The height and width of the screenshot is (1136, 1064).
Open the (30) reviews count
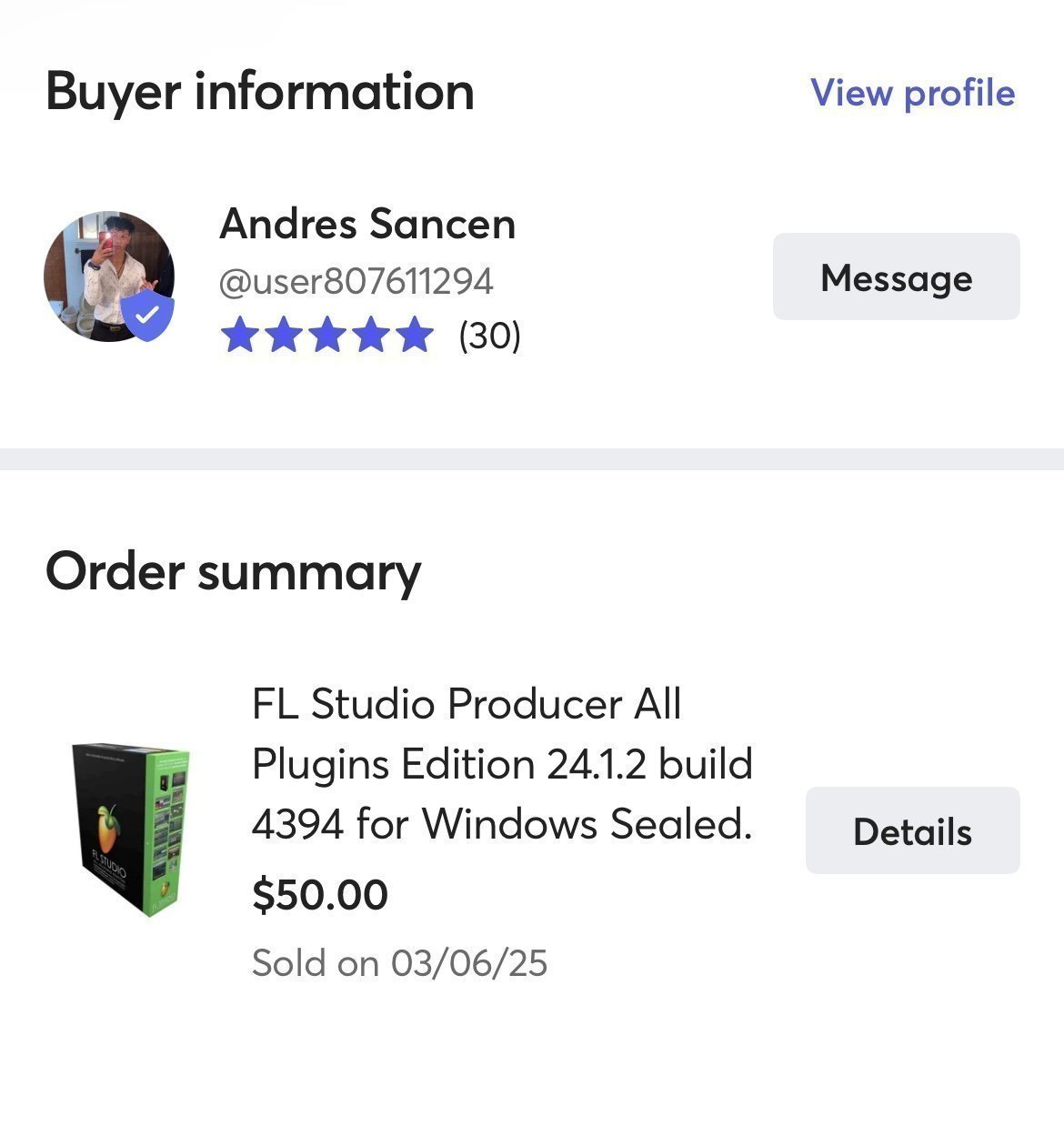[489, 336]
